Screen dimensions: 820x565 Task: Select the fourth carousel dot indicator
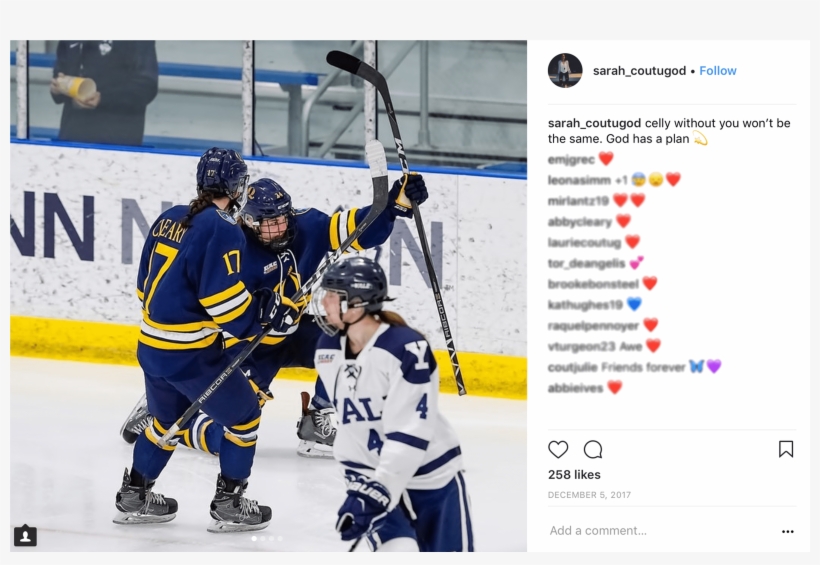pos(280,538)
